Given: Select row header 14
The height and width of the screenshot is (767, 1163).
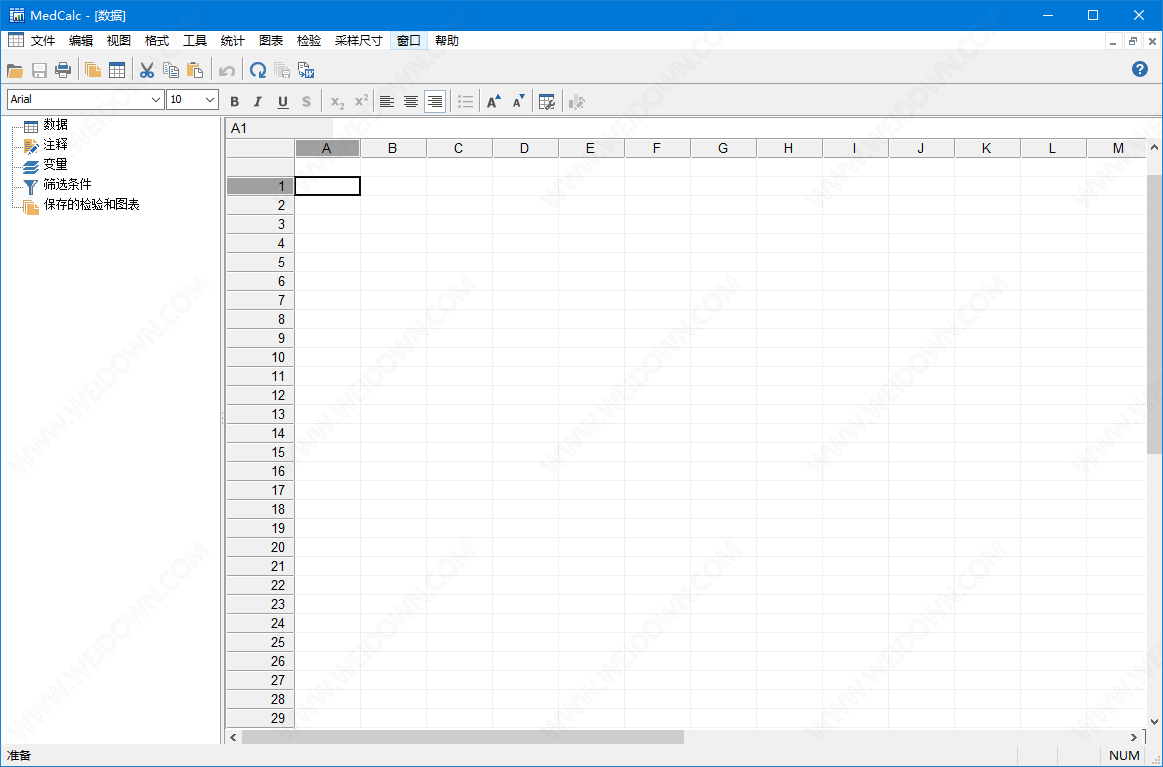Looking at the screenshot, I should pos(260,433).
